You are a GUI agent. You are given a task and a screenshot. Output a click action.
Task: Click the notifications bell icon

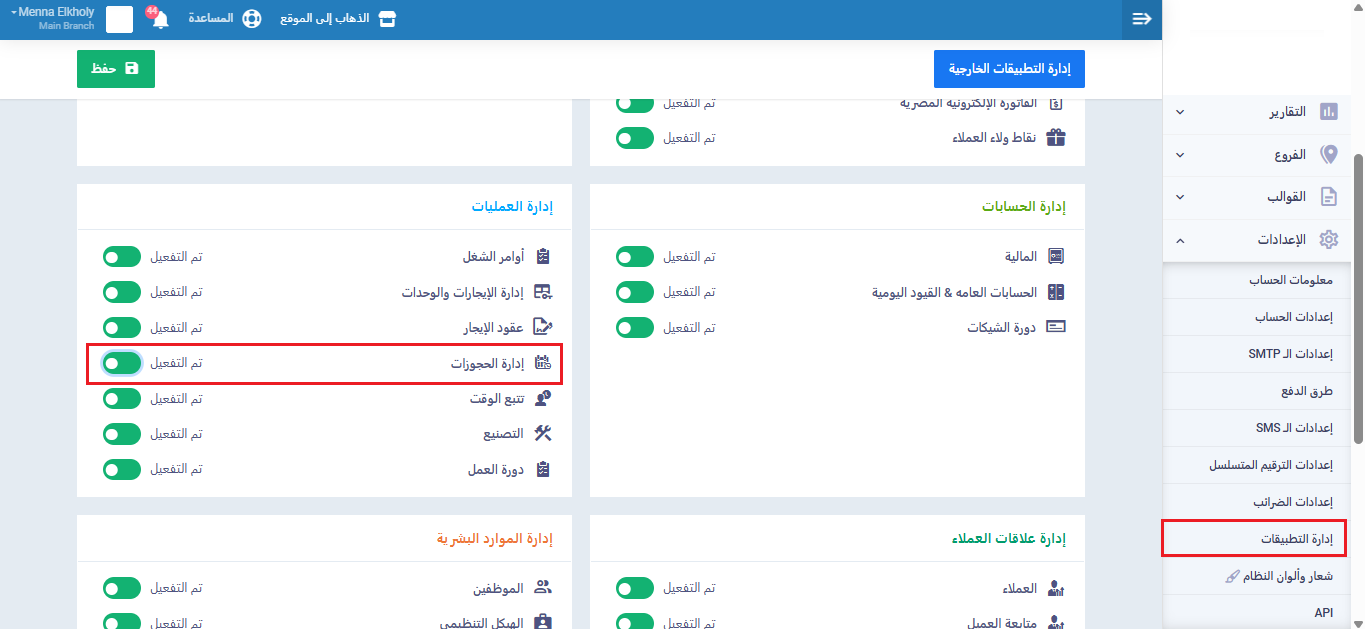pos(160,20)
